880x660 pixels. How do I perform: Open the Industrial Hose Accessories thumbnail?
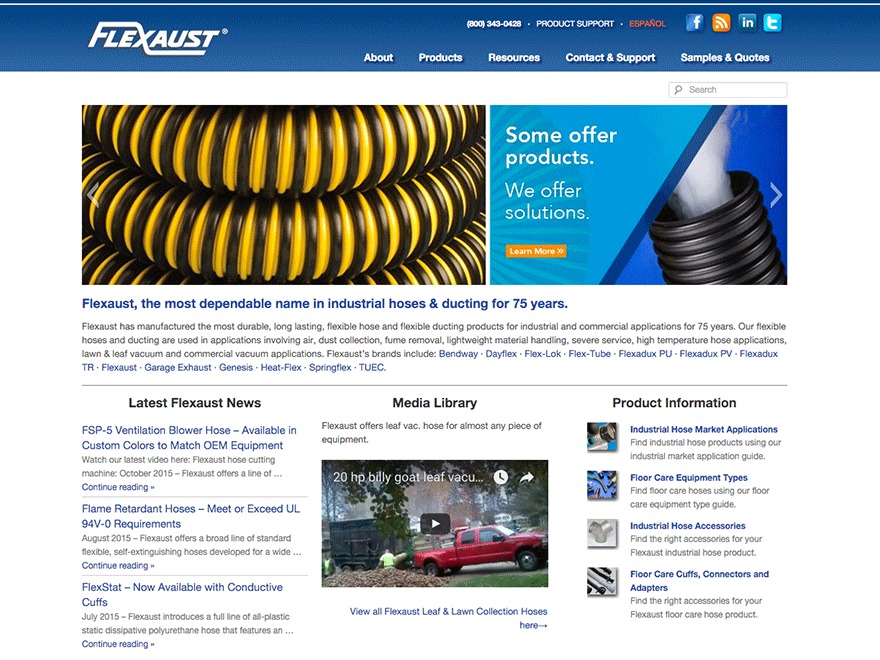pos(602,534)
